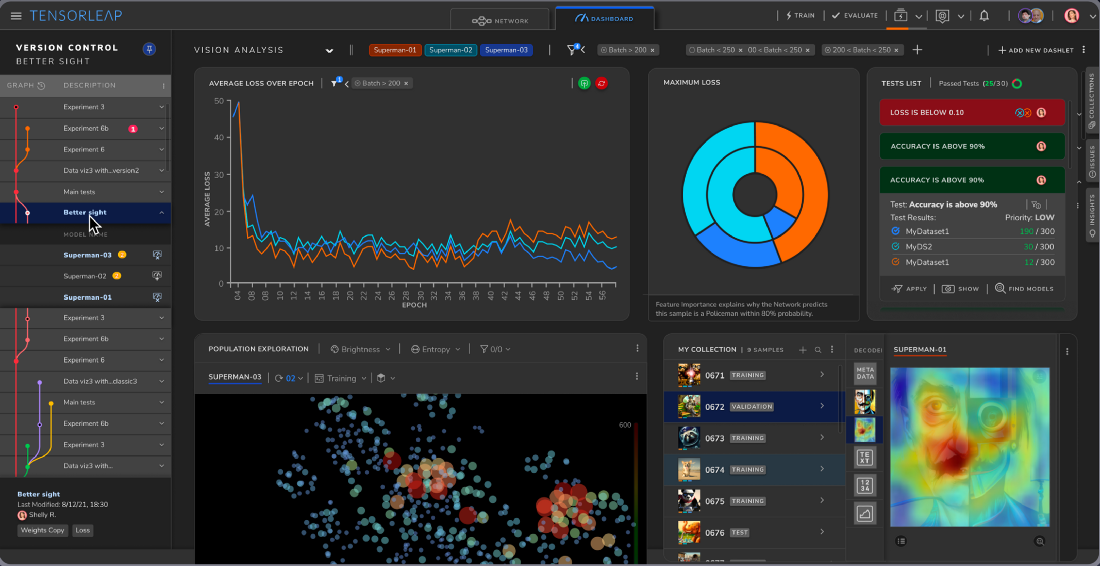Open the hamburger menu next to Tensorleap
The width and height of the screenshot is (1100, 566).
(16, 16)
